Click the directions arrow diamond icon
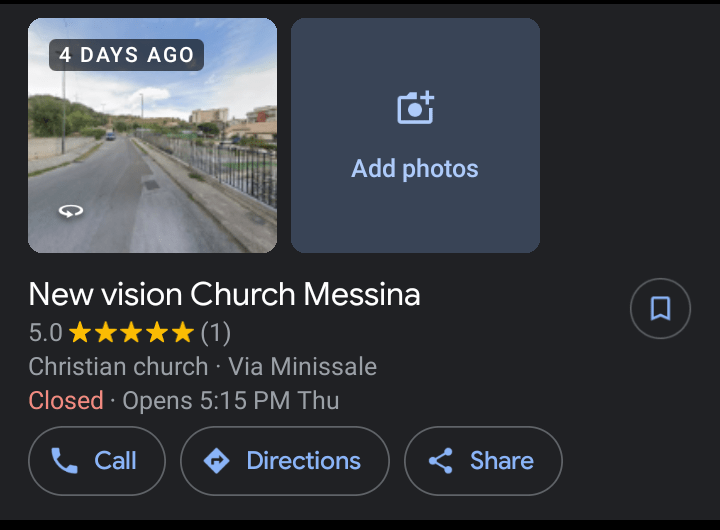The height and width of the screenshot is (530, 720). 216,461
